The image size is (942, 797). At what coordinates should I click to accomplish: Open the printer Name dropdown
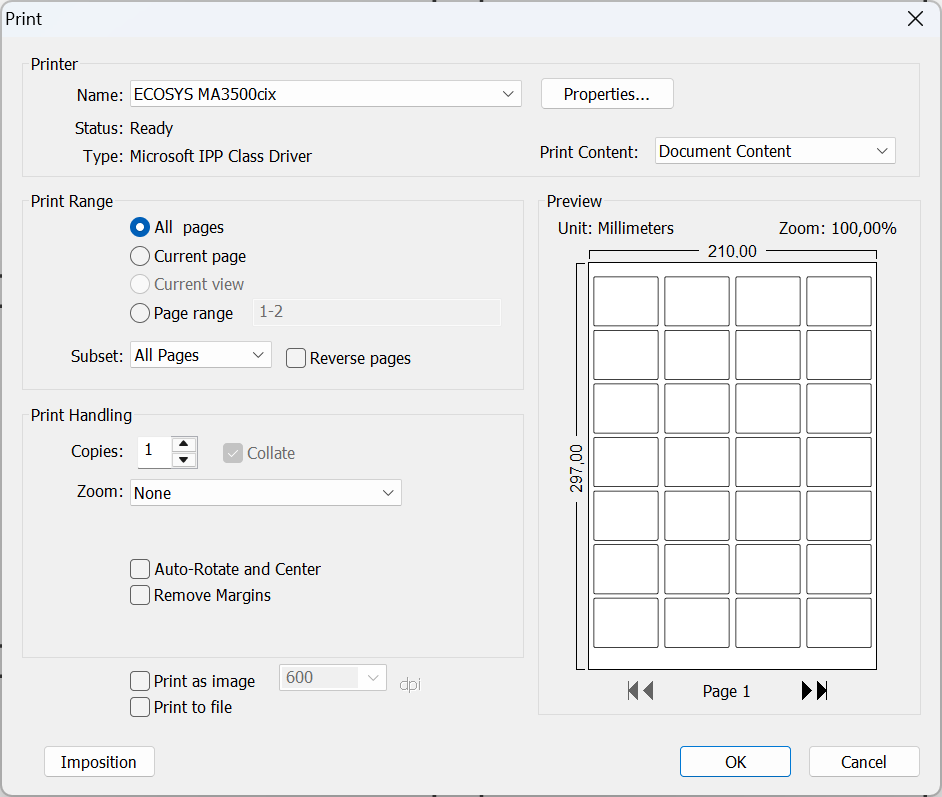tap(326, 94)
